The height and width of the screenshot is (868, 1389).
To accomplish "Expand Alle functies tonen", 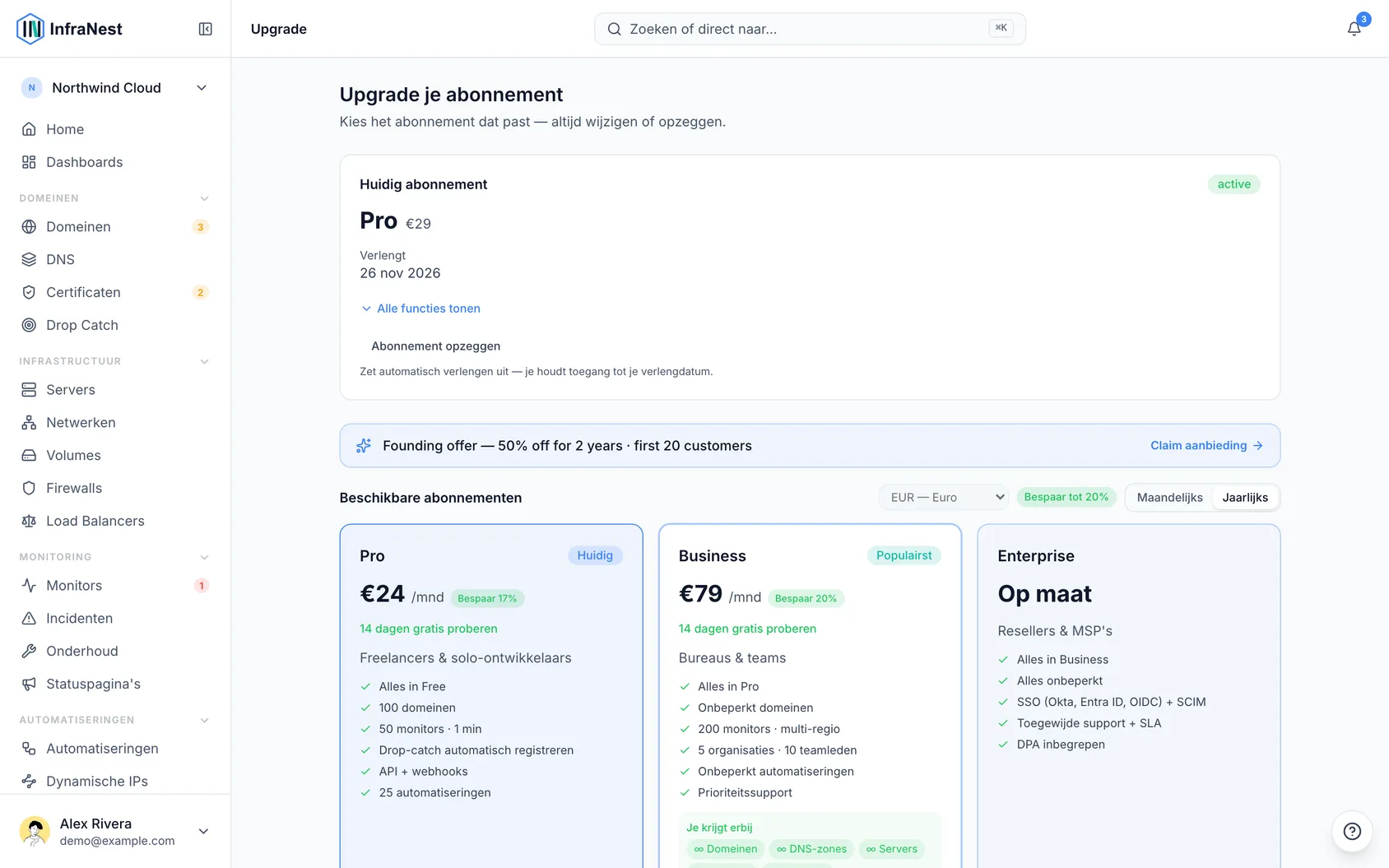I will point(420,309).
